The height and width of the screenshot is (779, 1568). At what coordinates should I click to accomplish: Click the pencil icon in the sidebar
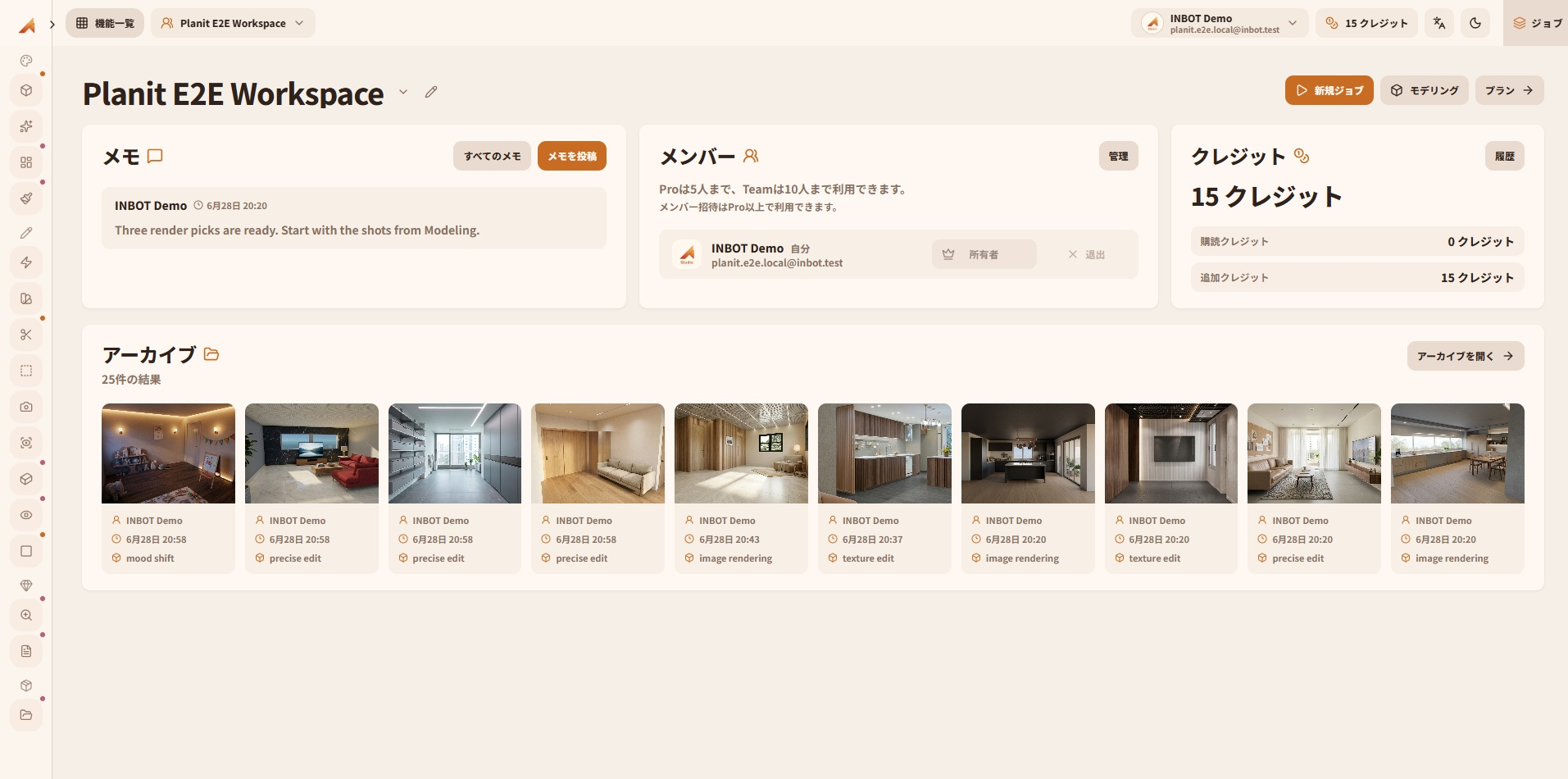(26, 233)
